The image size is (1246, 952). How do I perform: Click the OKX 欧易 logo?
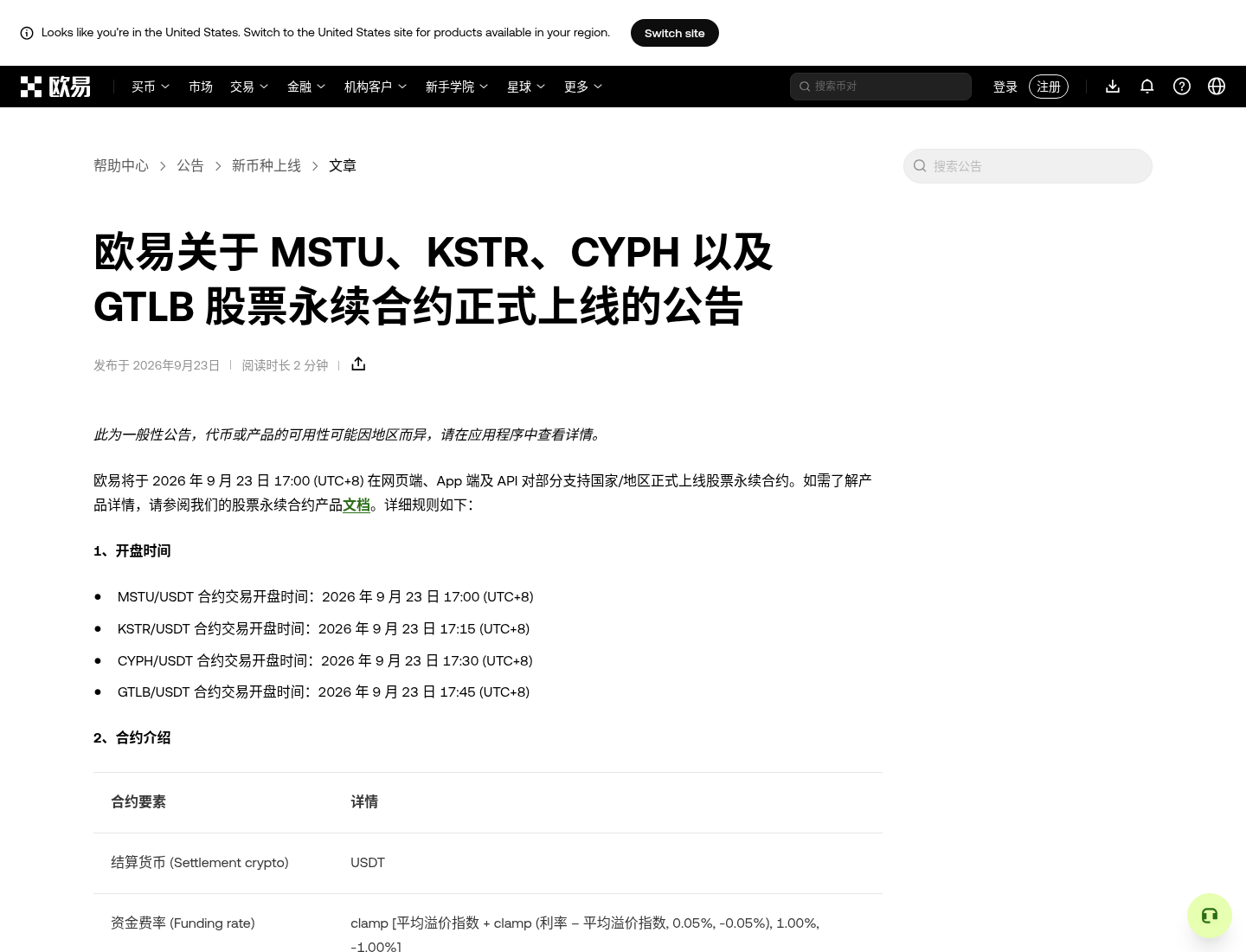[55, 87]
